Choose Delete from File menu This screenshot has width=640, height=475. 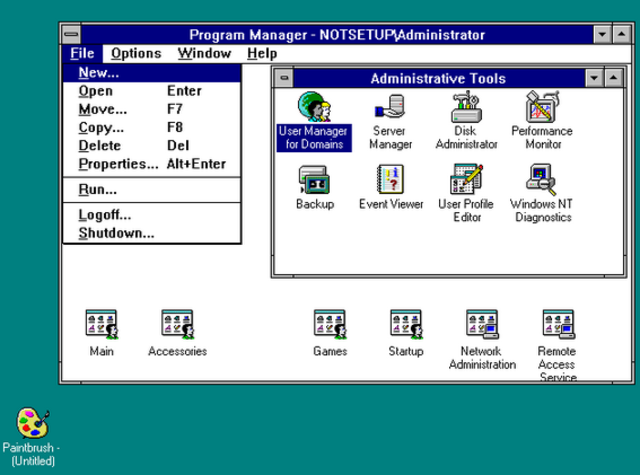[152, 145]
